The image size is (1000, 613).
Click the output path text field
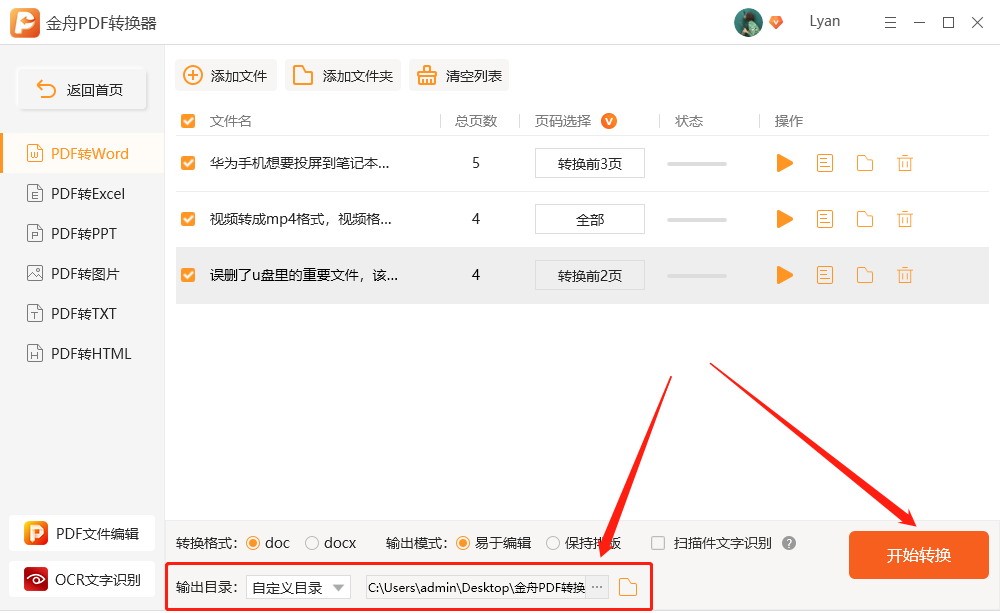coord(476,587)
